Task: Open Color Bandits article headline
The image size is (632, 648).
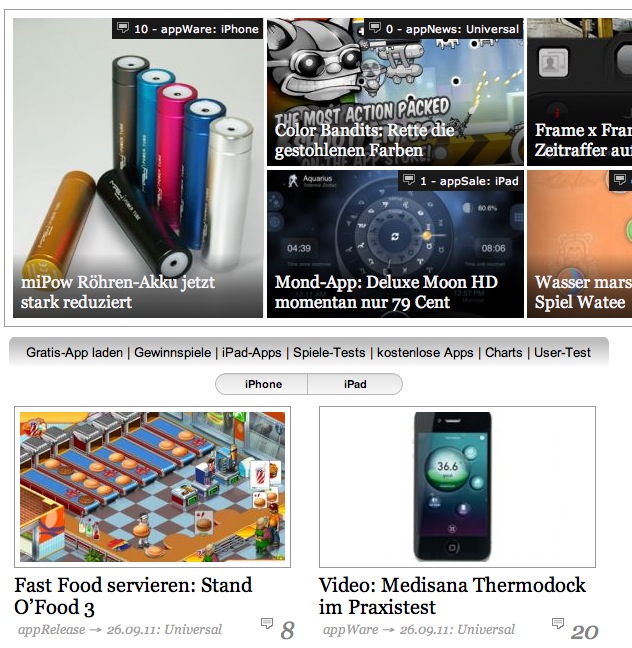Action: pos(364,140)
